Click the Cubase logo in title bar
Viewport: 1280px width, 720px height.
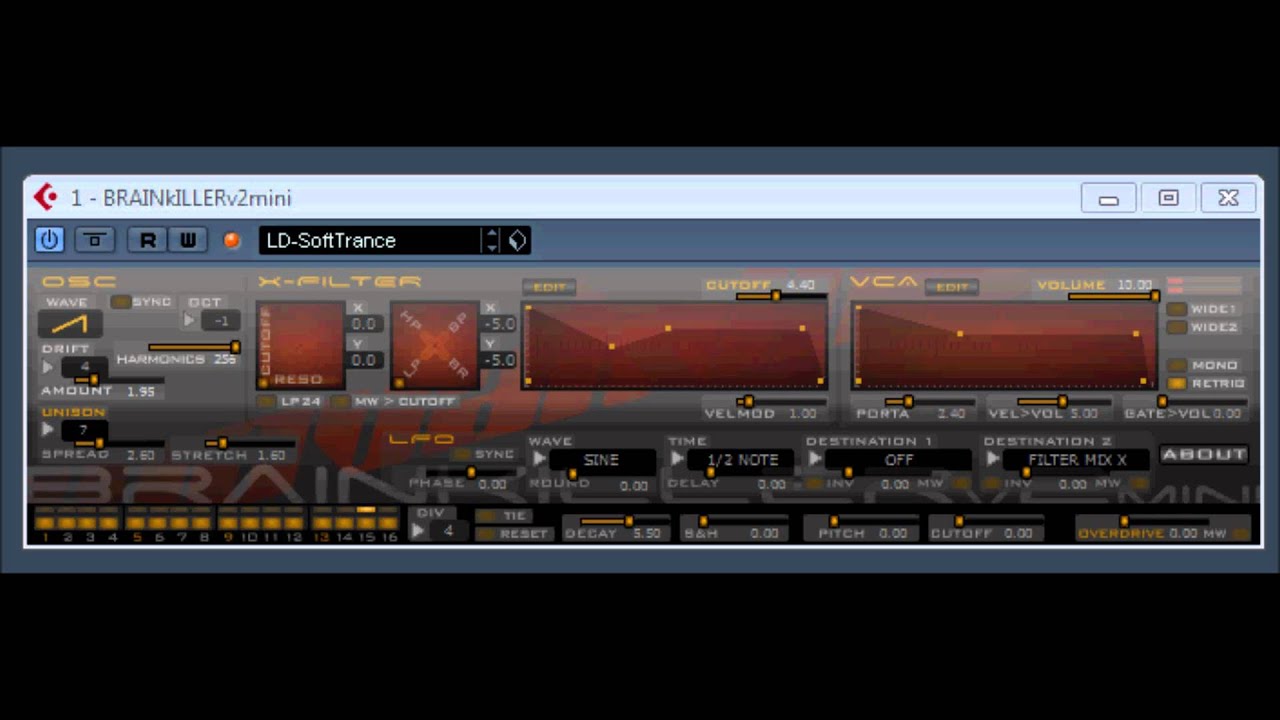(x=45, y=198)
